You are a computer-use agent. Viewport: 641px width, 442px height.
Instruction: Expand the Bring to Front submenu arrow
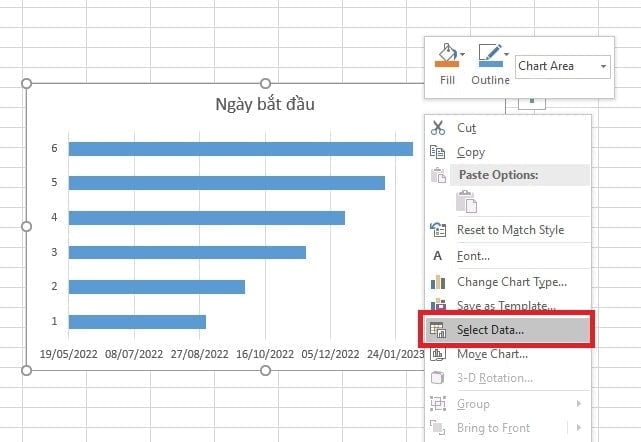click(x=578, y=428)
